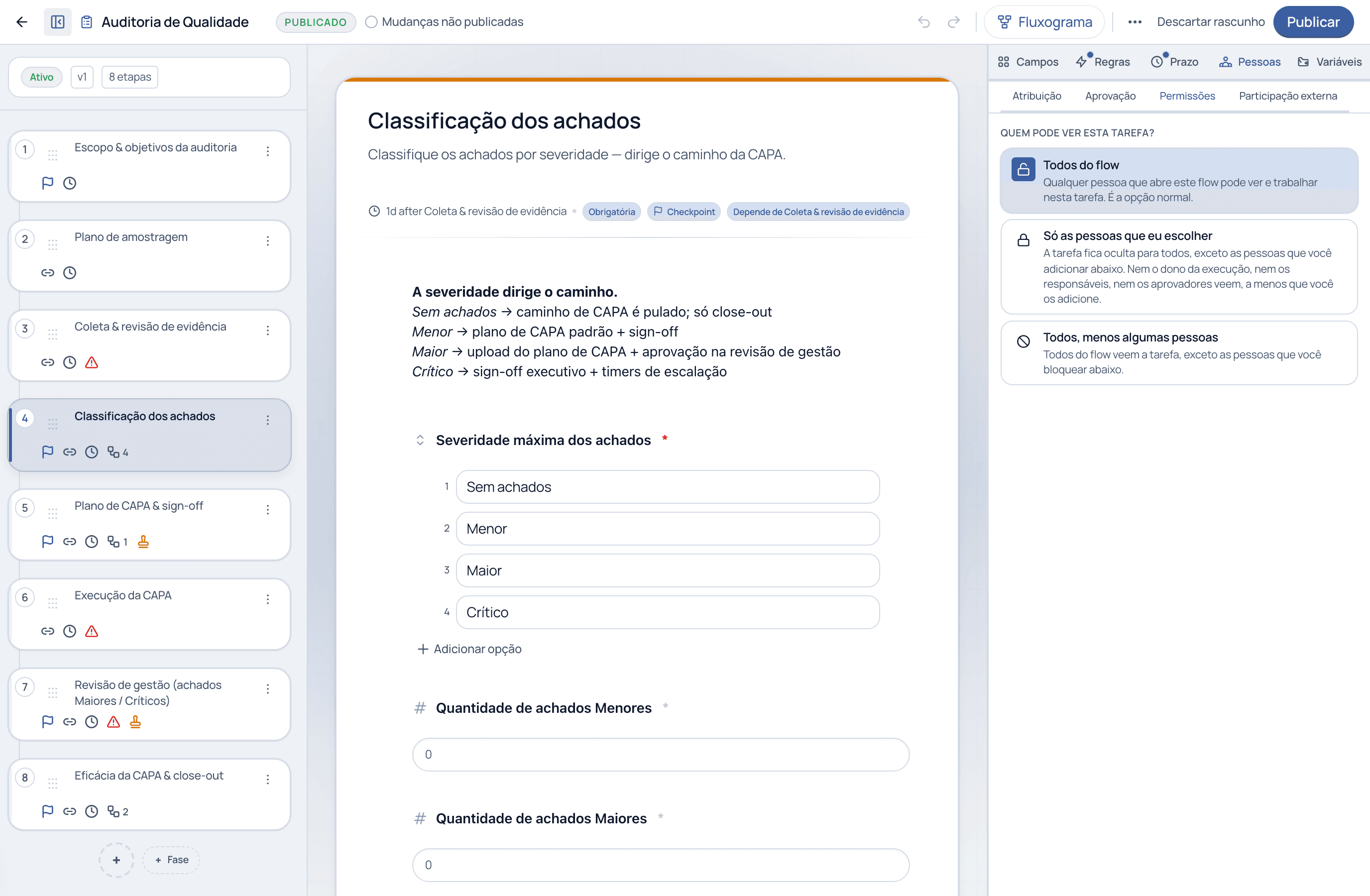
Task: Open the menu for Eficácia da CAPA & close-out
Action: 268,779
